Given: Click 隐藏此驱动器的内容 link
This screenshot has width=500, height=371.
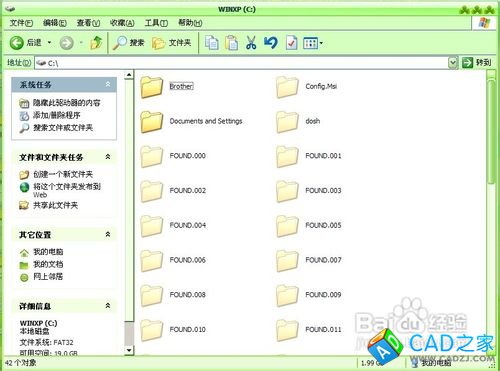Looking at the screenshot, I should click(x=66, y=103).
